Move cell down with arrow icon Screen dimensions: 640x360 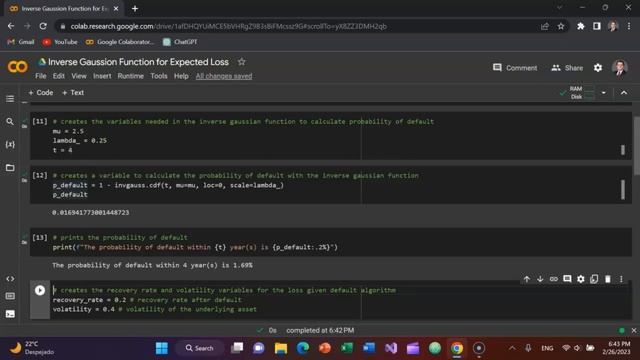540,279
